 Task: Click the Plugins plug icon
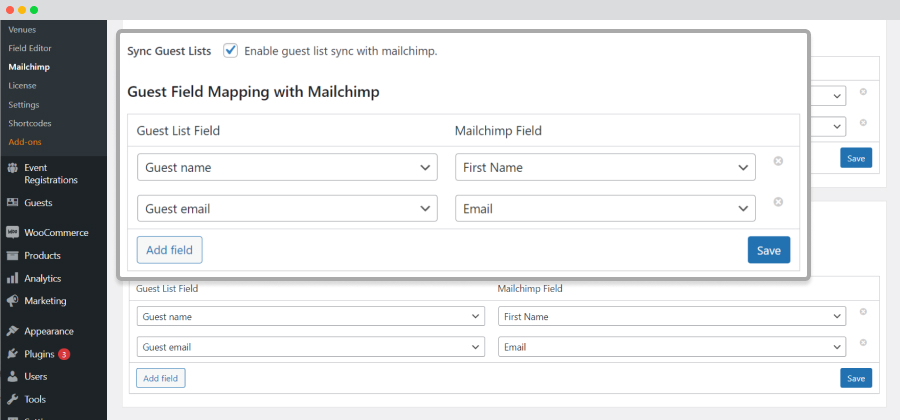(12, 354)
